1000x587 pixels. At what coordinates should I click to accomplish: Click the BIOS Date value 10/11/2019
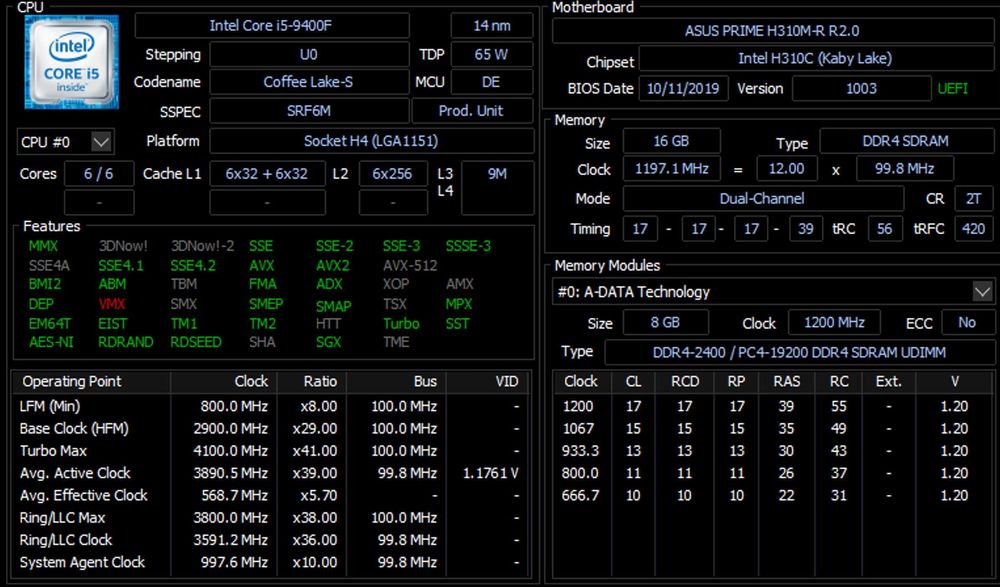(x=683, y=88)
